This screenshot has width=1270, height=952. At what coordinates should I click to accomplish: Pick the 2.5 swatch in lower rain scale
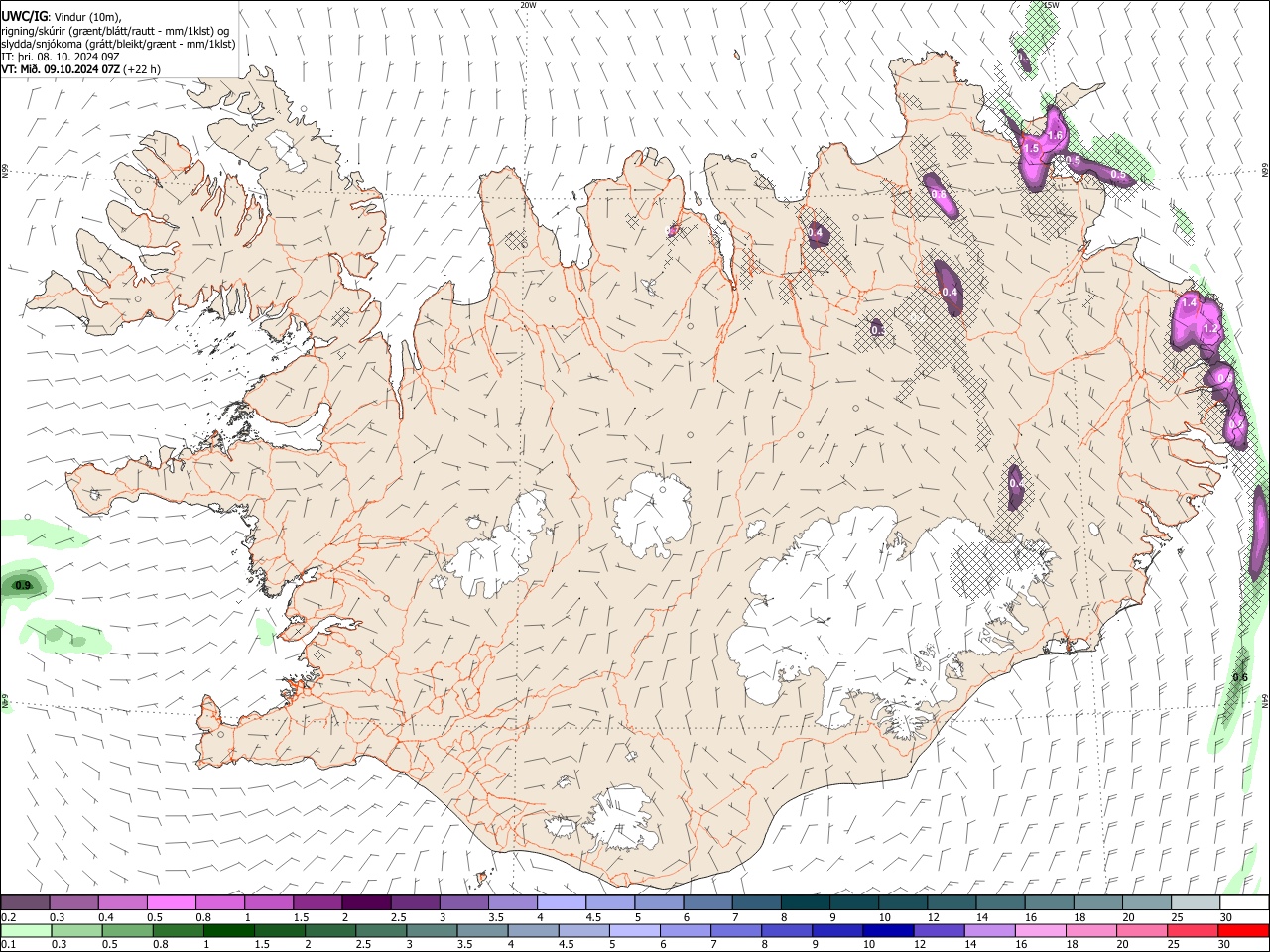point(380,930)
